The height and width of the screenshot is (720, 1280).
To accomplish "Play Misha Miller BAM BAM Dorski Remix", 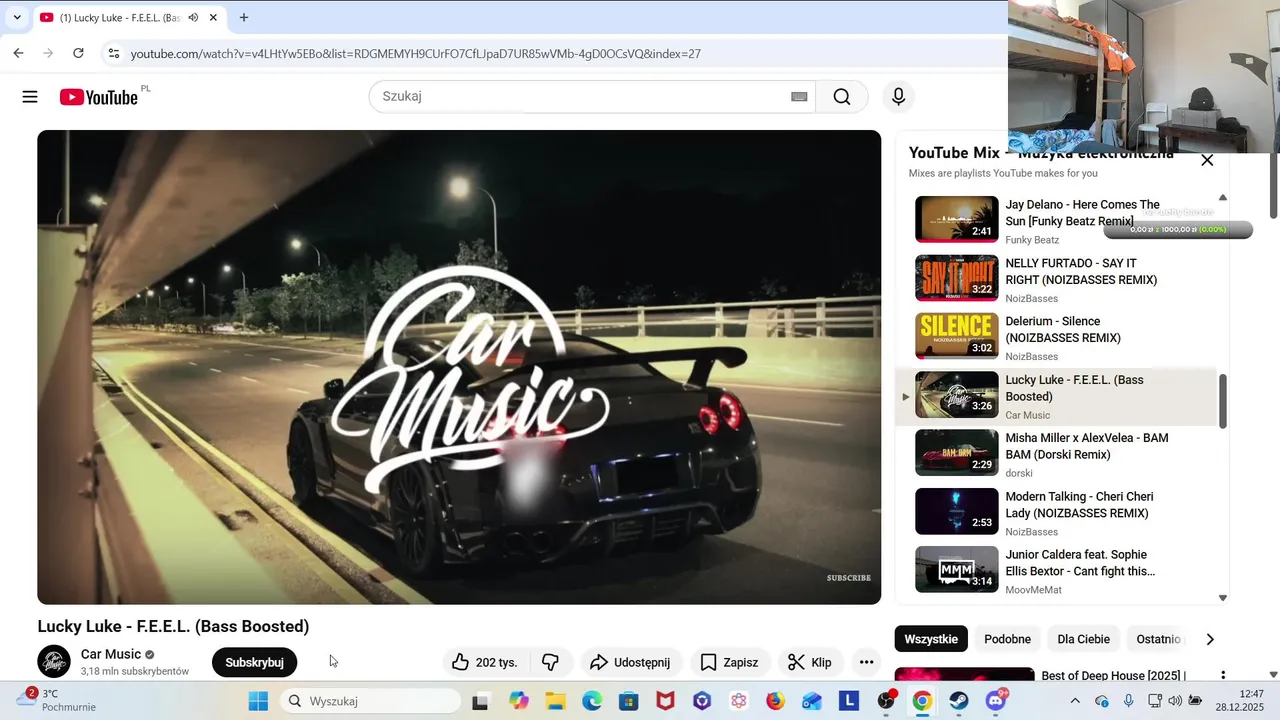I will pyautogui.click(x=1055, y=453).
